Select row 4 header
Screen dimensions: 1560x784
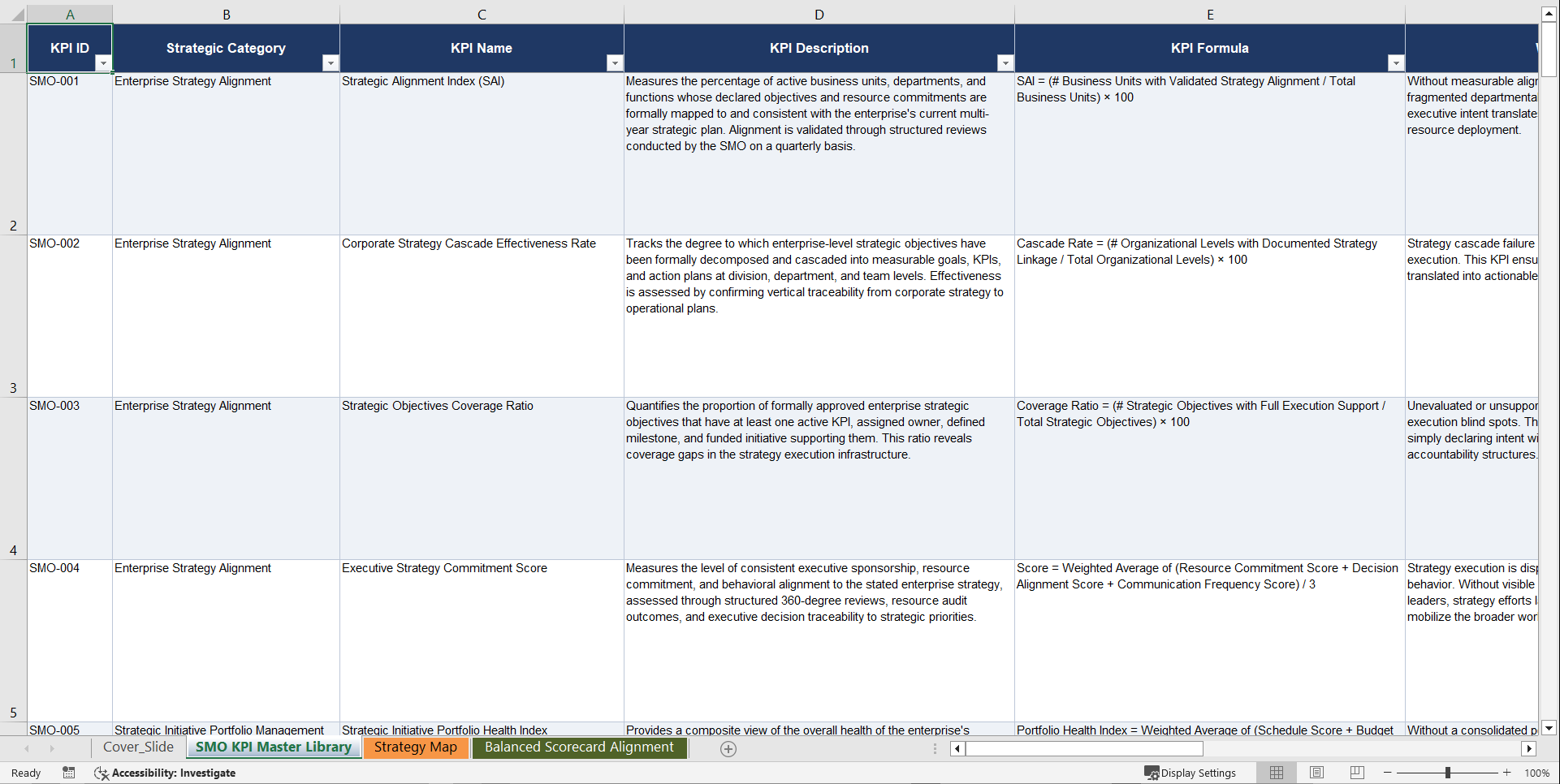[13, 479]
